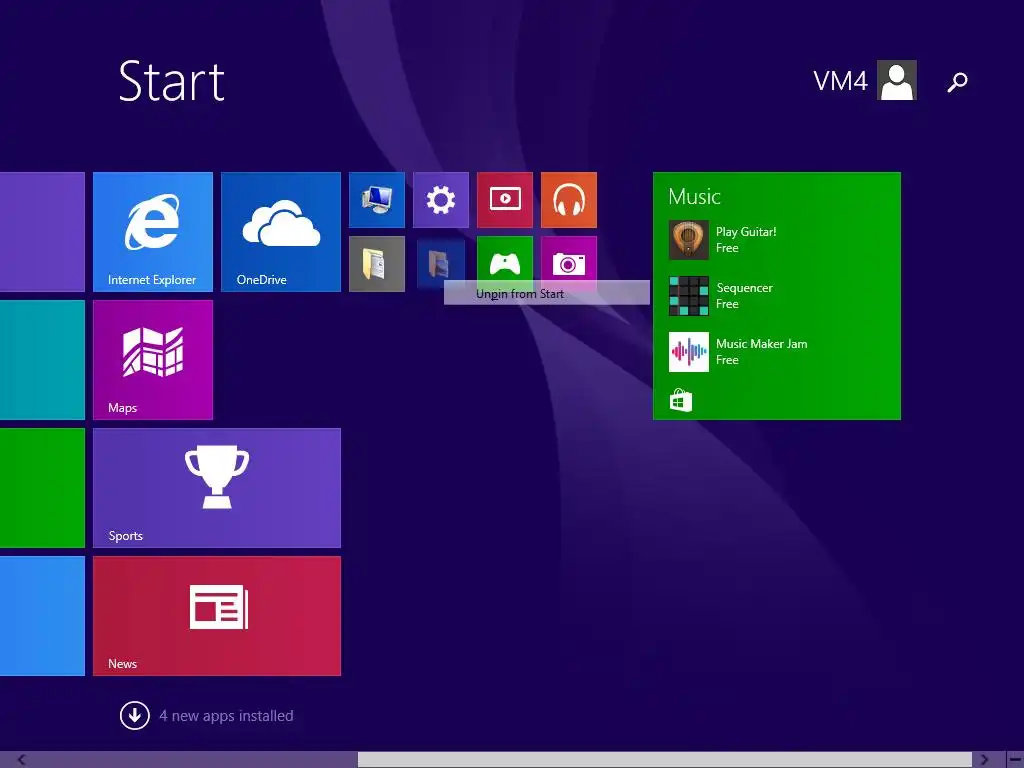The width and height of the screenshot is (1024, 768).
Task: Open the partially visible teal tile
Action: pyautogui.click(x=42, y=360)
